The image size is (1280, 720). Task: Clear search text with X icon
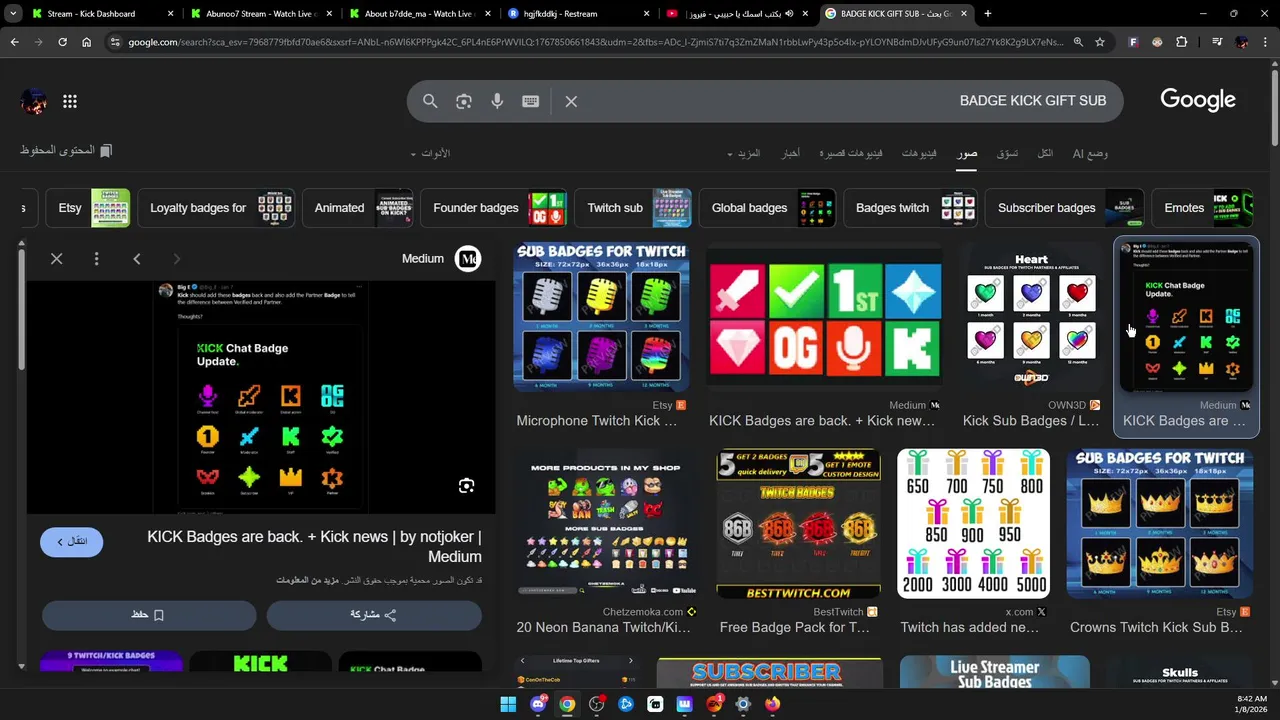[x=571, y=101]
